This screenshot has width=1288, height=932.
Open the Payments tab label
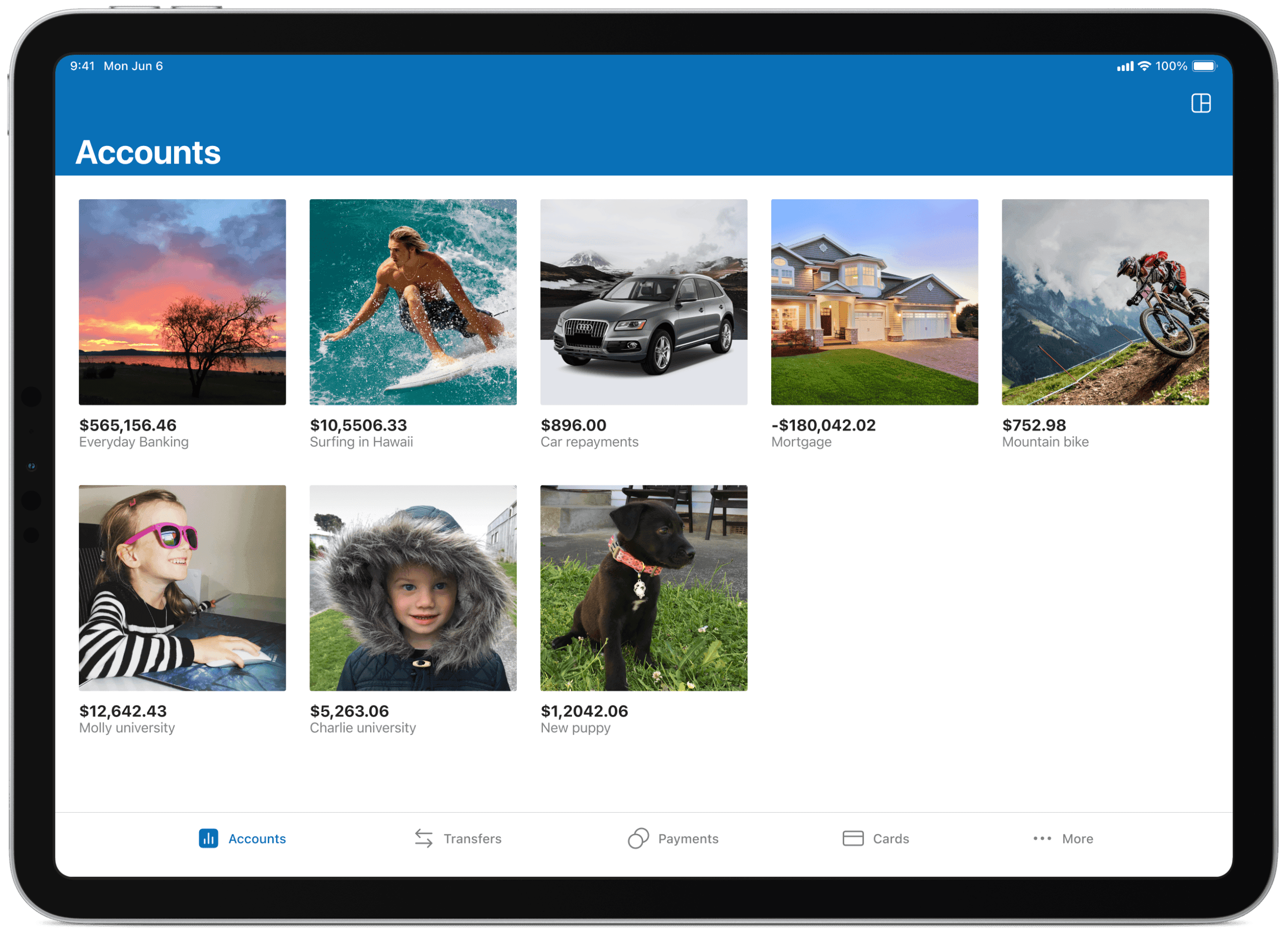(688, 839)
